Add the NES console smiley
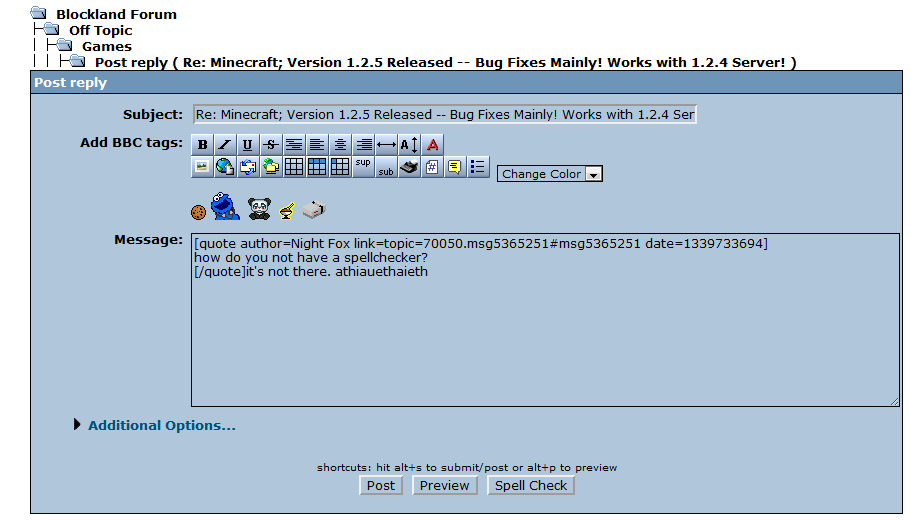Viewport: 911px width, 523px height. 314,210
